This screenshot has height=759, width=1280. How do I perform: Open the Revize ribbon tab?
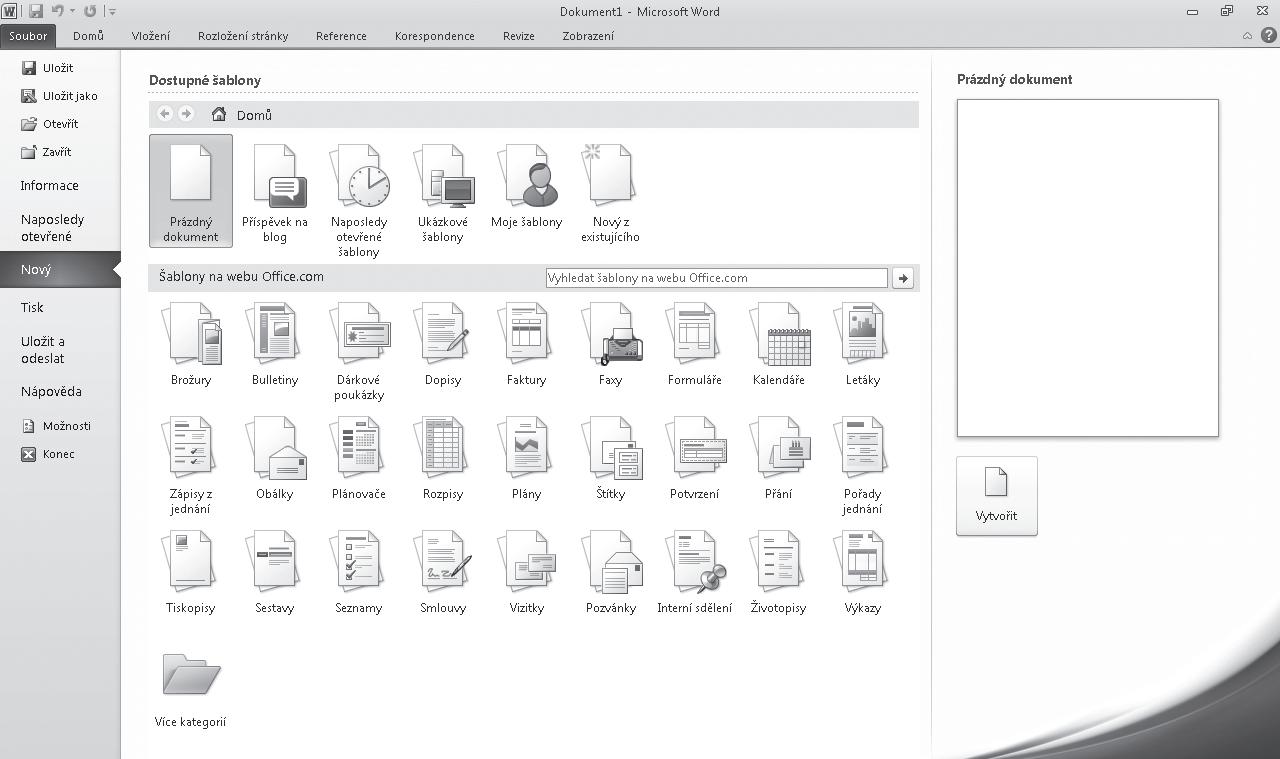(519, 36)
